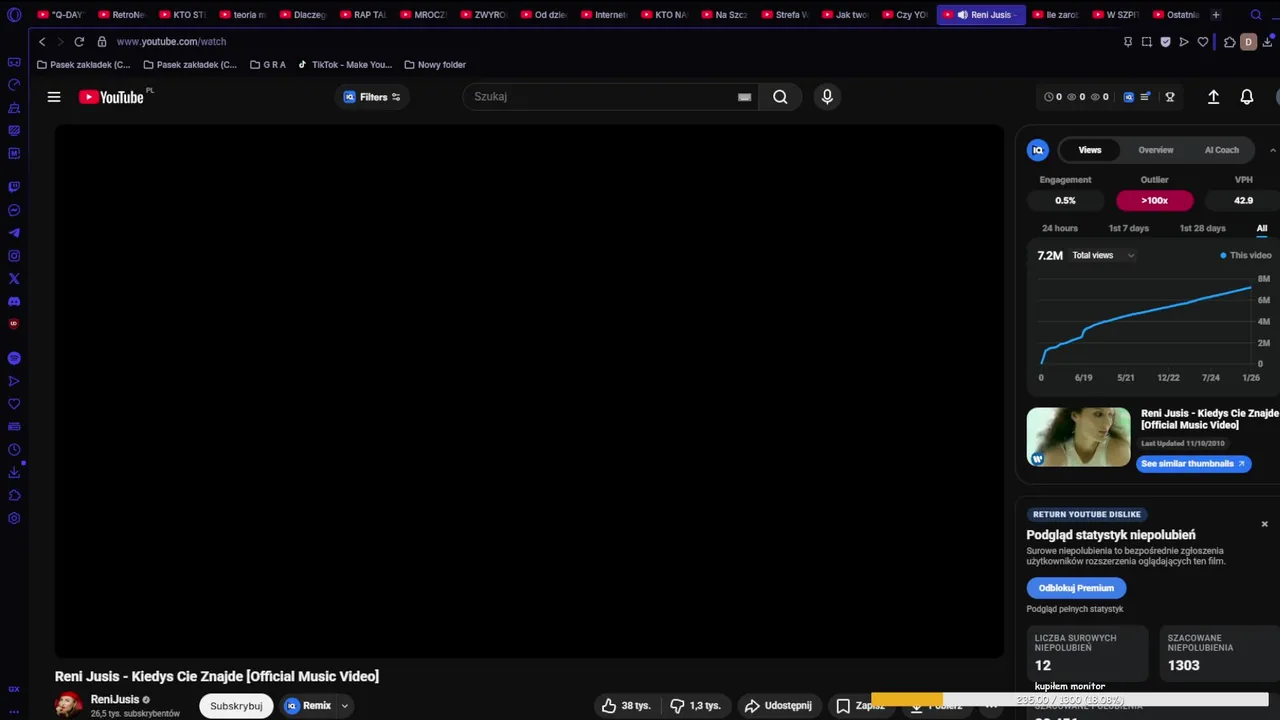This screenshot has height=720, width=1280.
Task: Go to YouTube home via logo
Action: 113,97
